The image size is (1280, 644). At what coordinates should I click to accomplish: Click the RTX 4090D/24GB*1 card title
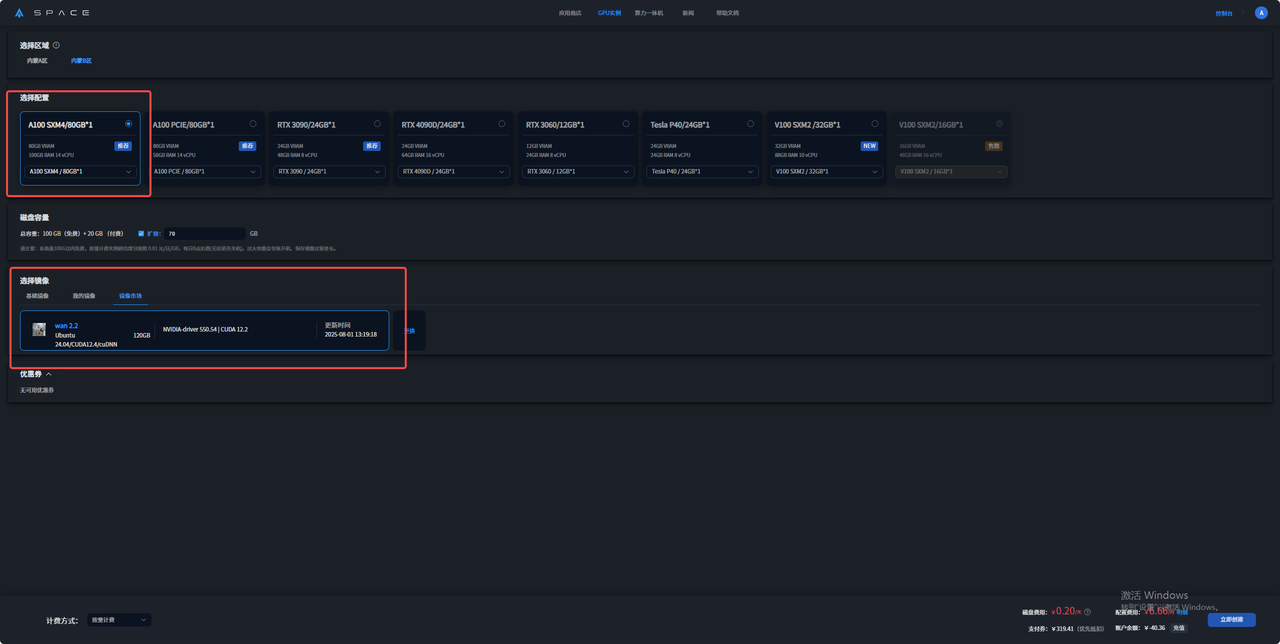point(433,125)
